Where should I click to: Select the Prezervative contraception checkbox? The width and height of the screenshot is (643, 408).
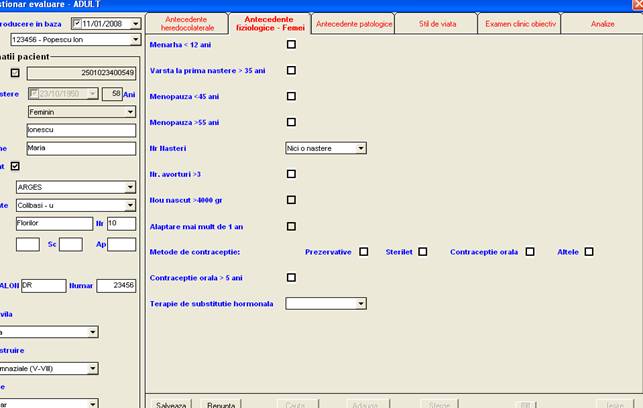tap(364, 252)
